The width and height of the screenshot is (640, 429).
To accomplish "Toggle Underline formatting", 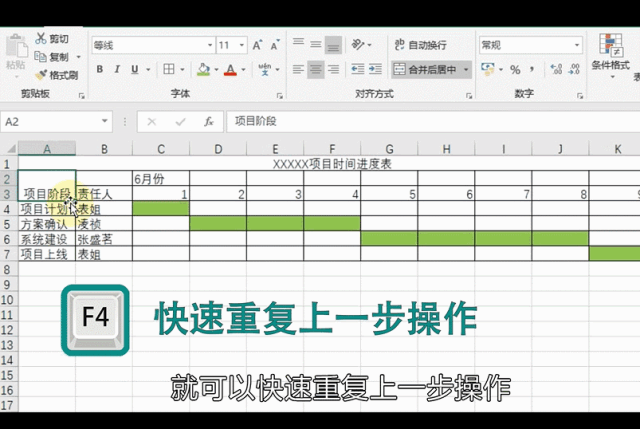I will [x=135, y=69].
